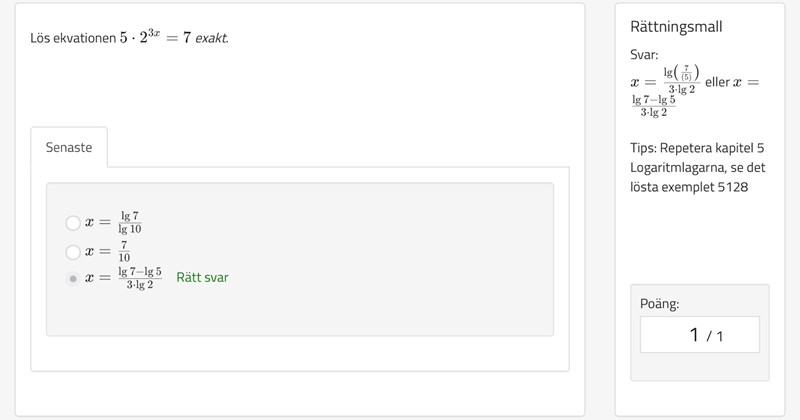Click the Poäng score input field

click(699, 335)
